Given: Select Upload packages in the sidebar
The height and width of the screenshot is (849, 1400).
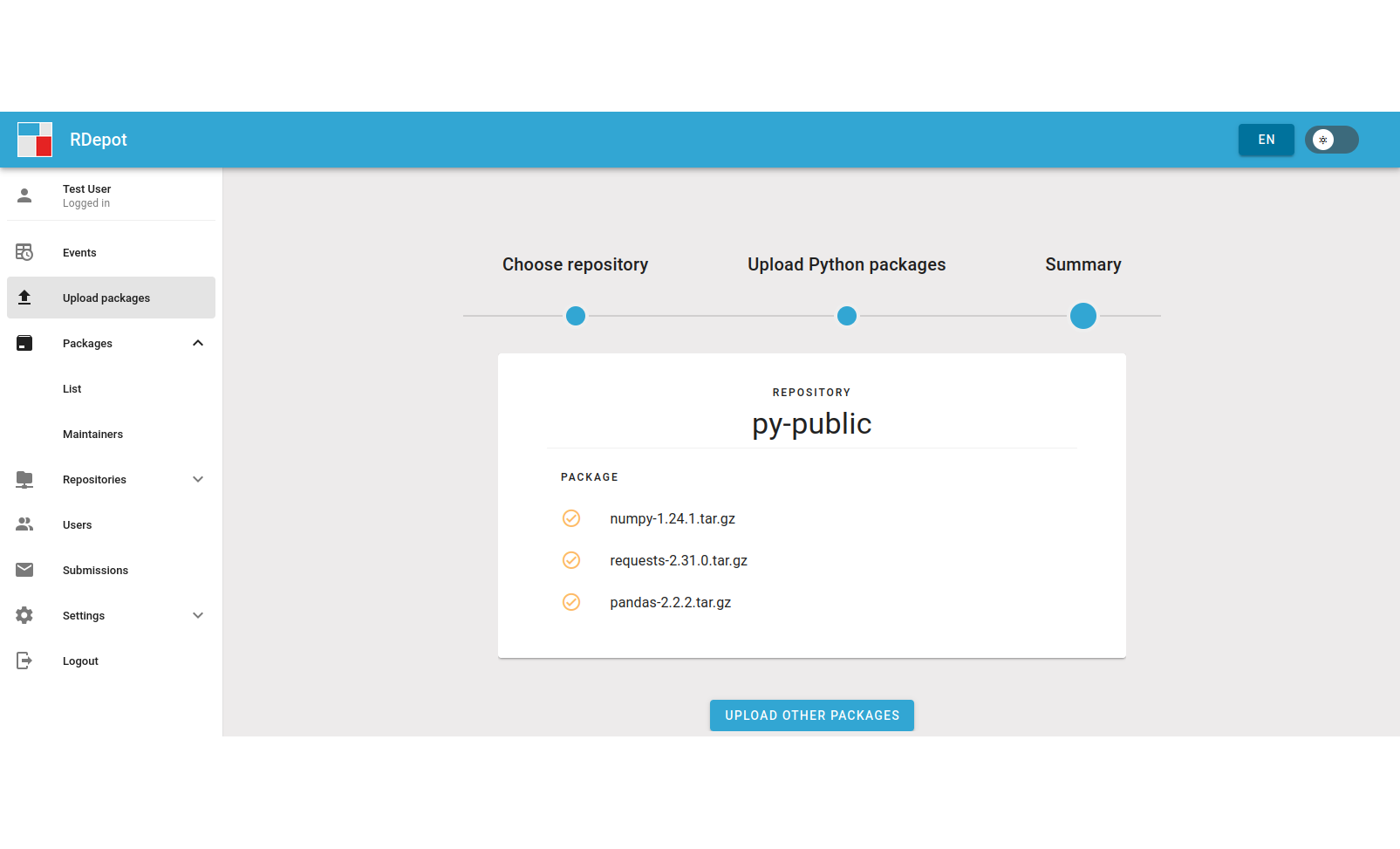Looking at the screenshot, I should click(x=111, y=298).
